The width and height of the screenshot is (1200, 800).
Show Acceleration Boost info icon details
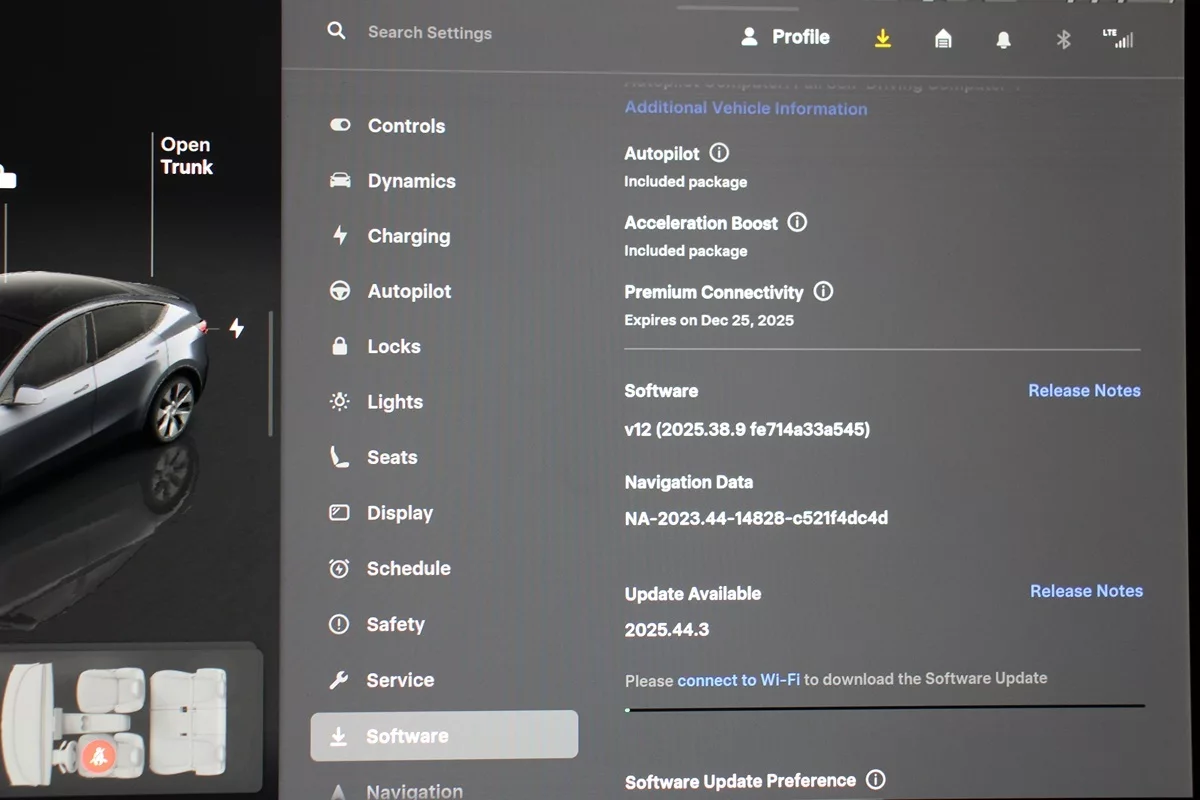pos(797,222)
